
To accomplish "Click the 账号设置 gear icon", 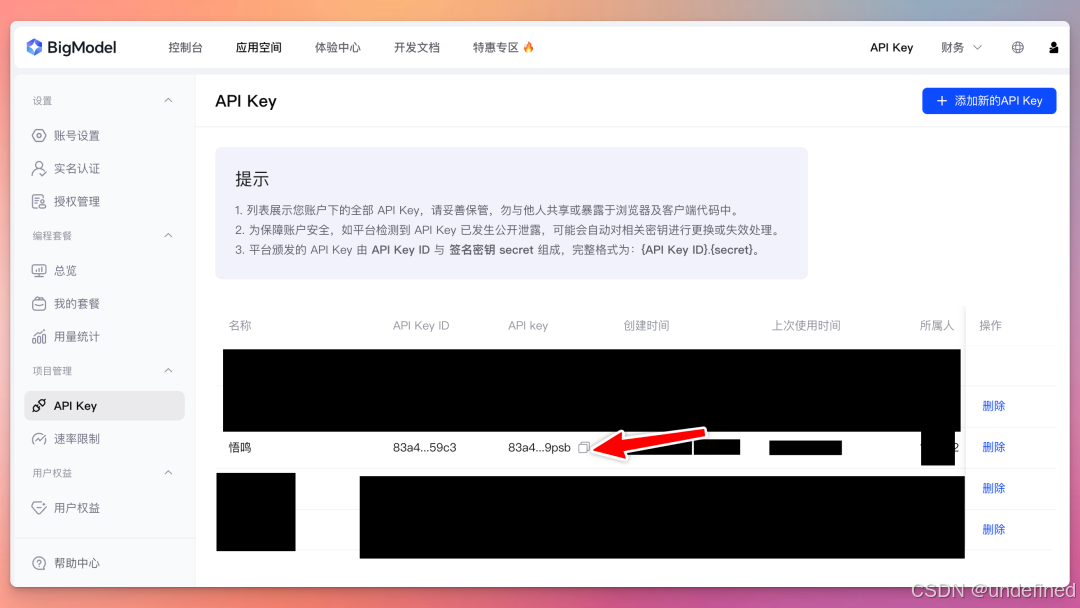I will pyautogui.click(x=39, y=136).
